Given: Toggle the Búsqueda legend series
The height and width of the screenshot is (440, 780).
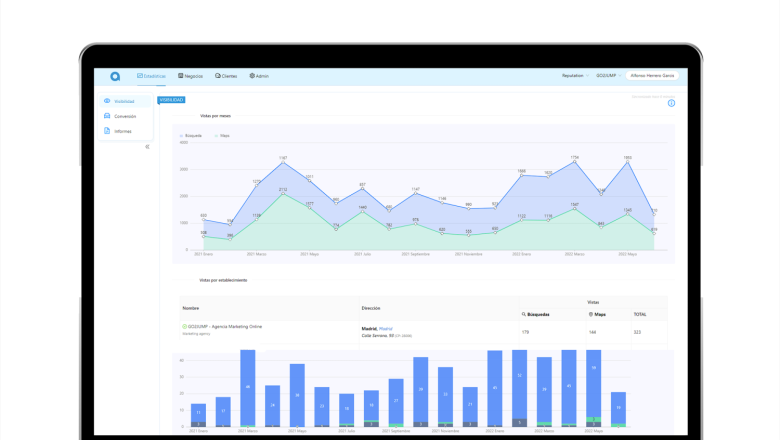Looking at the screenshot, I should pyautogui.click(x=190, y=135).
